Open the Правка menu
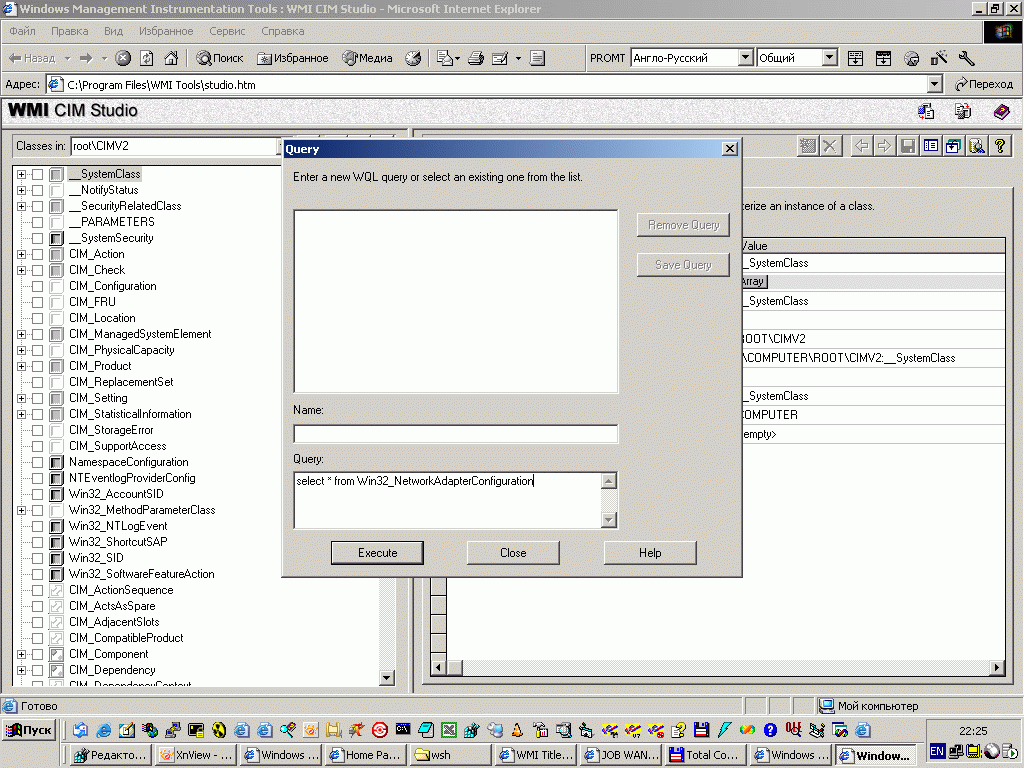 69,31
